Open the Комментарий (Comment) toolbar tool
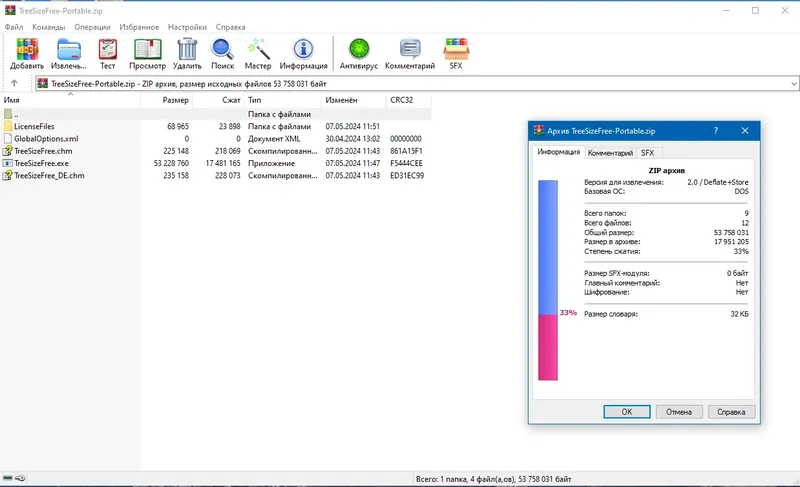Image resolution: width=800 pixels, height=487 pixels. point(410,49)
